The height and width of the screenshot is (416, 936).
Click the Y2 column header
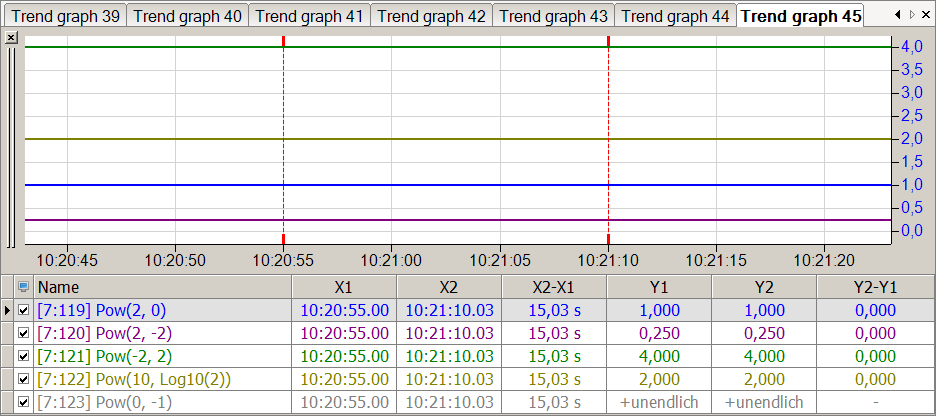coord(764,287)
